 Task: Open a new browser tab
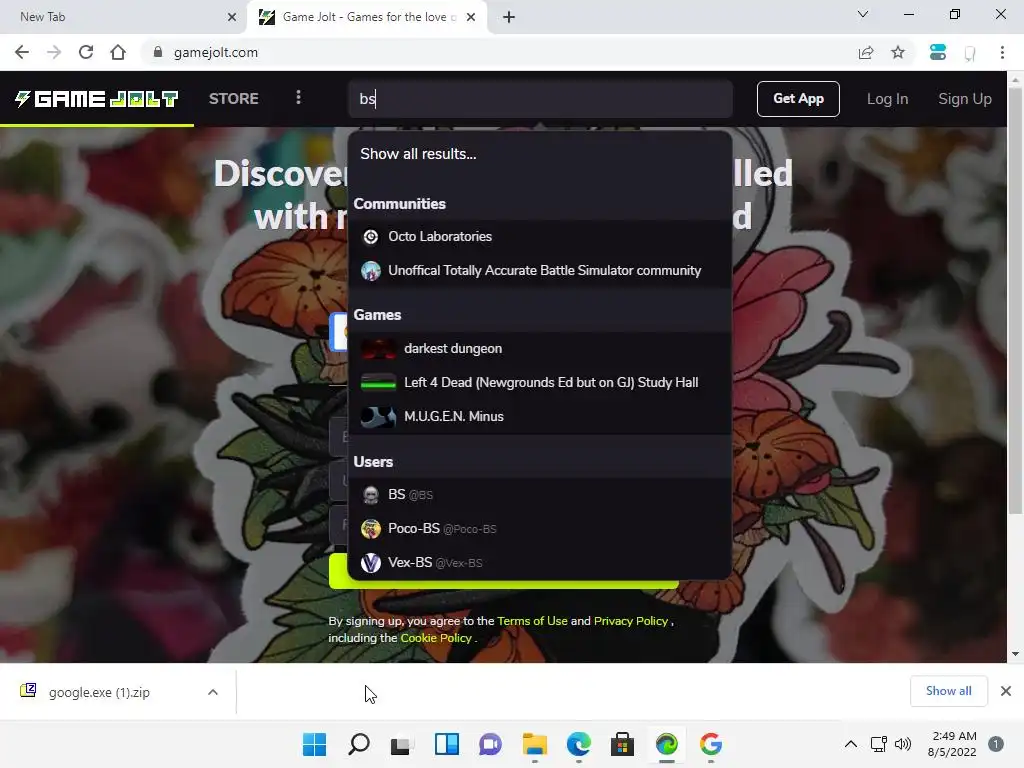coord(509,17)
